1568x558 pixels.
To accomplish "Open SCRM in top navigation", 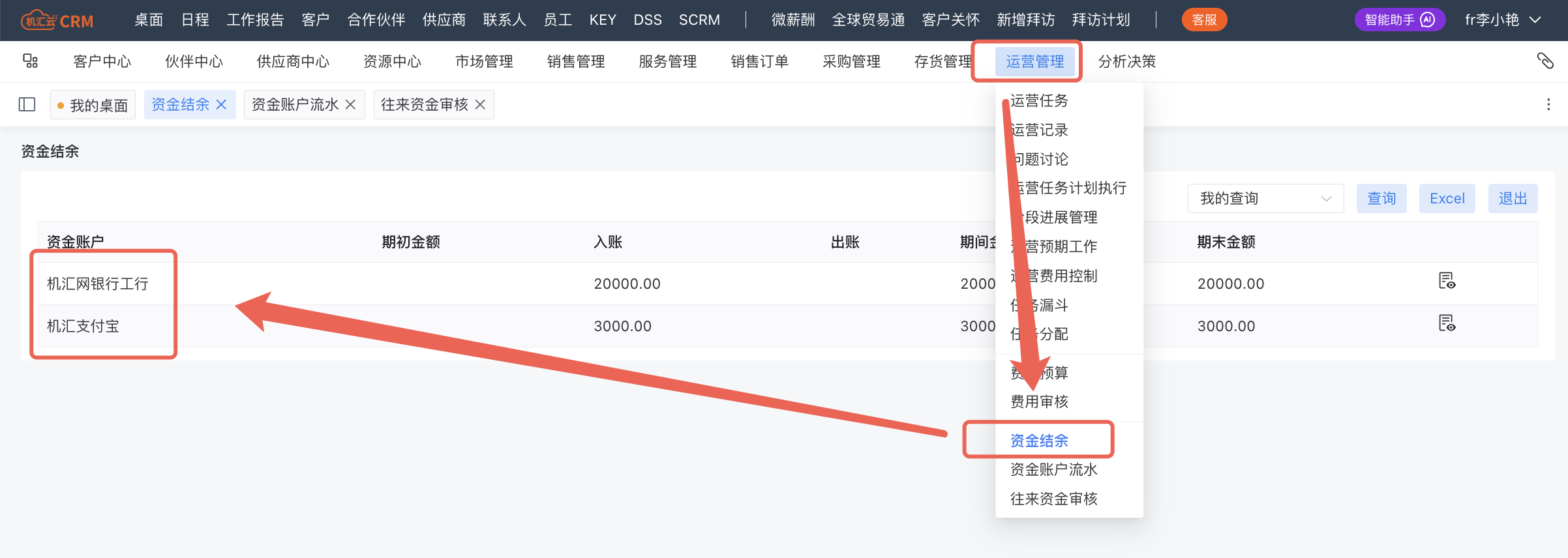I will click(699, 20).
